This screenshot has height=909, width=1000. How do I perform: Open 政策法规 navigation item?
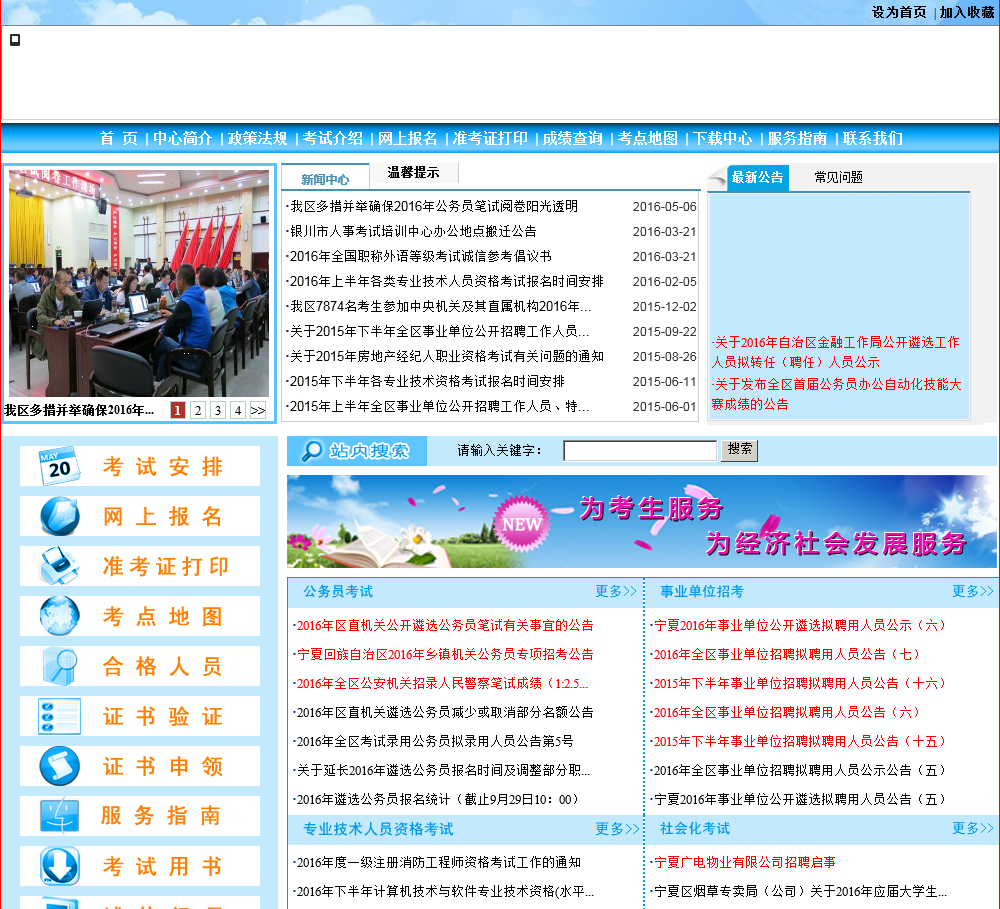click(258, 138)
